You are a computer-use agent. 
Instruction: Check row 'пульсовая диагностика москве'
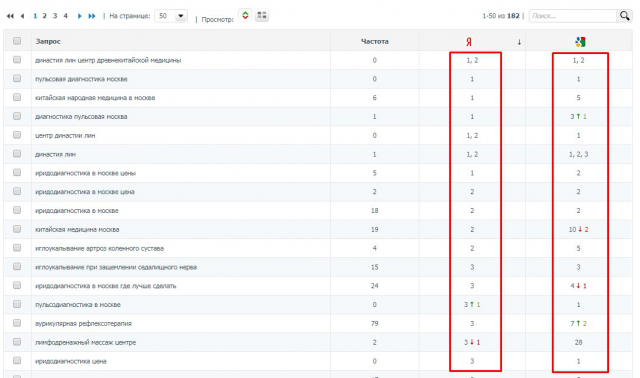coord(17,78)
